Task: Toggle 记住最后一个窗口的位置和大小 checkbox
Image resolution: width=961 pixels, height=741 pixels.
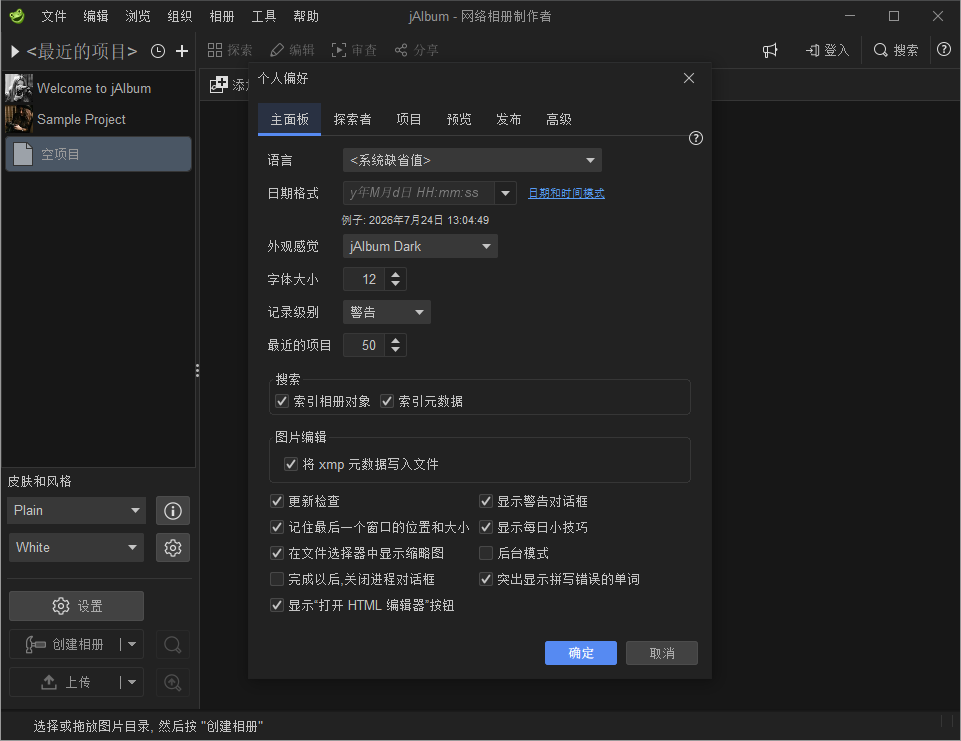Action: pyautogui.click(x=277, y=527)
